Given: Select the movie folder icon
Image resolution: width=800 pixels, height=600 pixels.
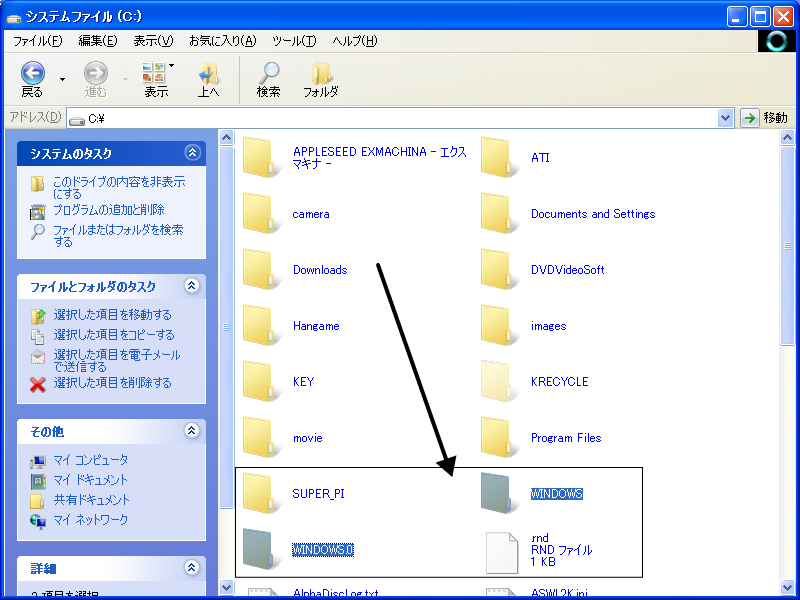Looking at the screenshot, I should pos(262,438).
